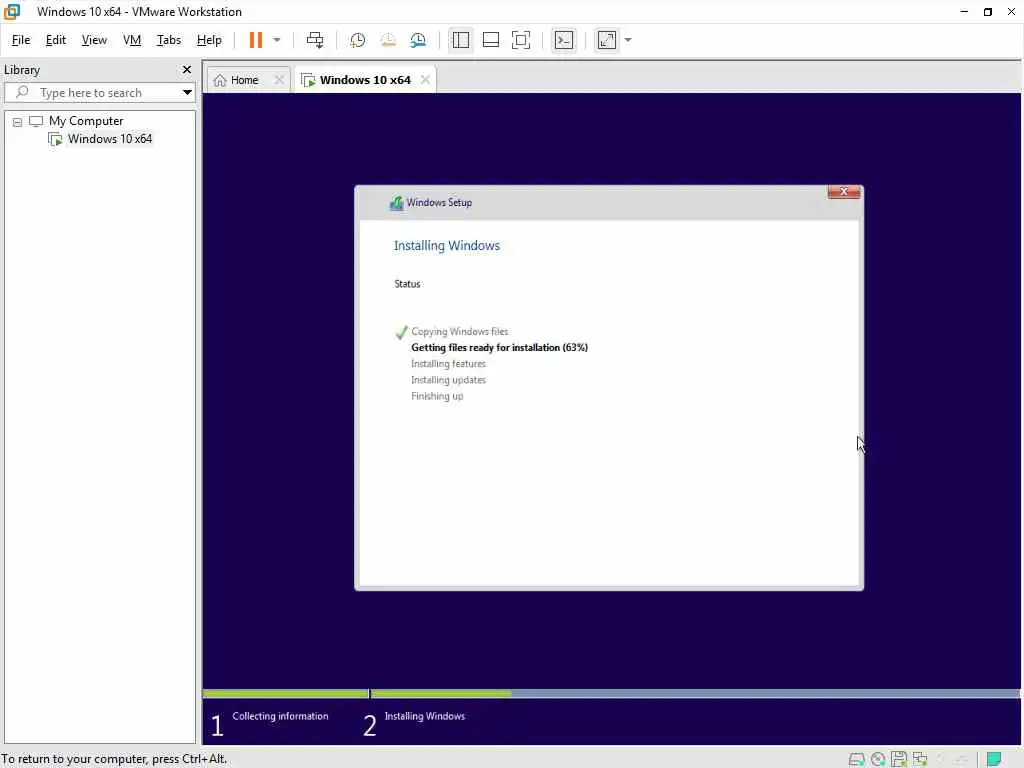1024x768 pixels.
Task: Maximize the VMware Workstation window
Action: [987, 12]
